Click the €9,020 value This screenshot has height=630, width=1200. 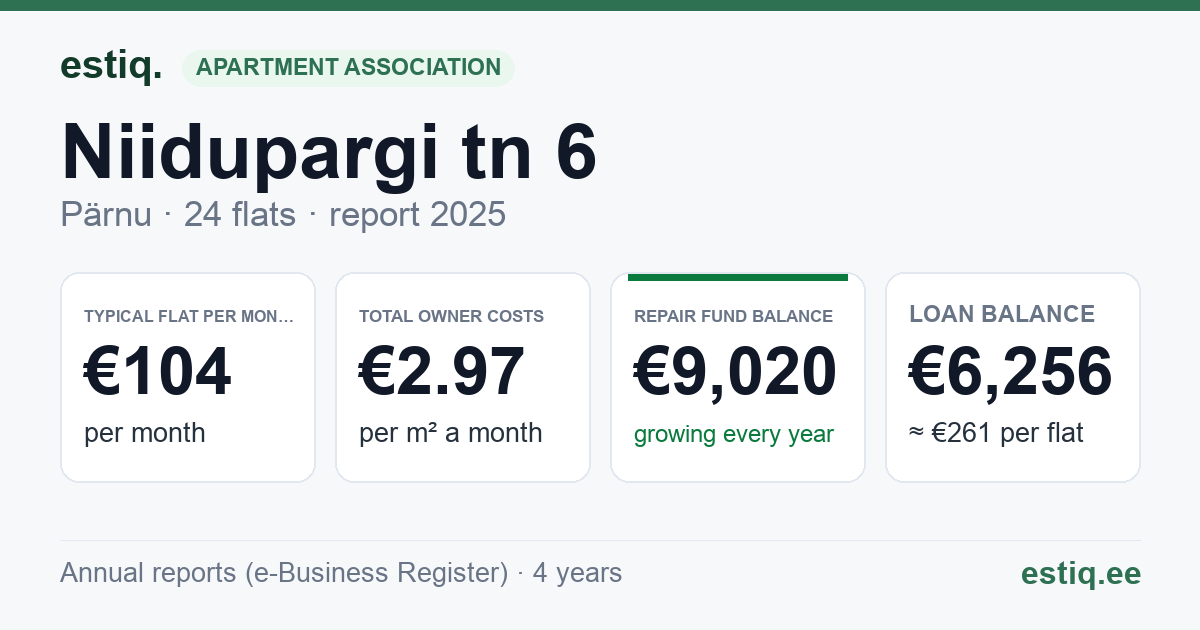pos(736,372)
